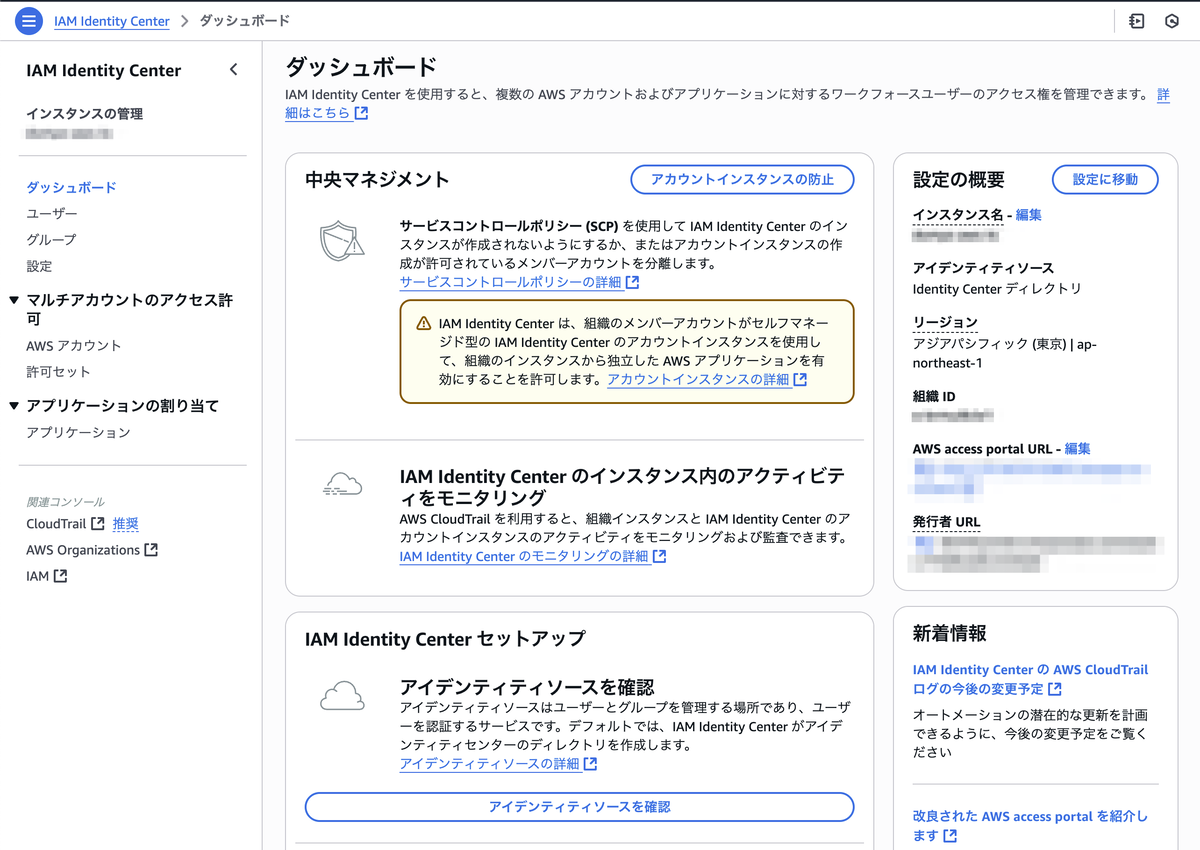Click the 新着情報 heading
Screen dimensions: 1200x850
950,633
